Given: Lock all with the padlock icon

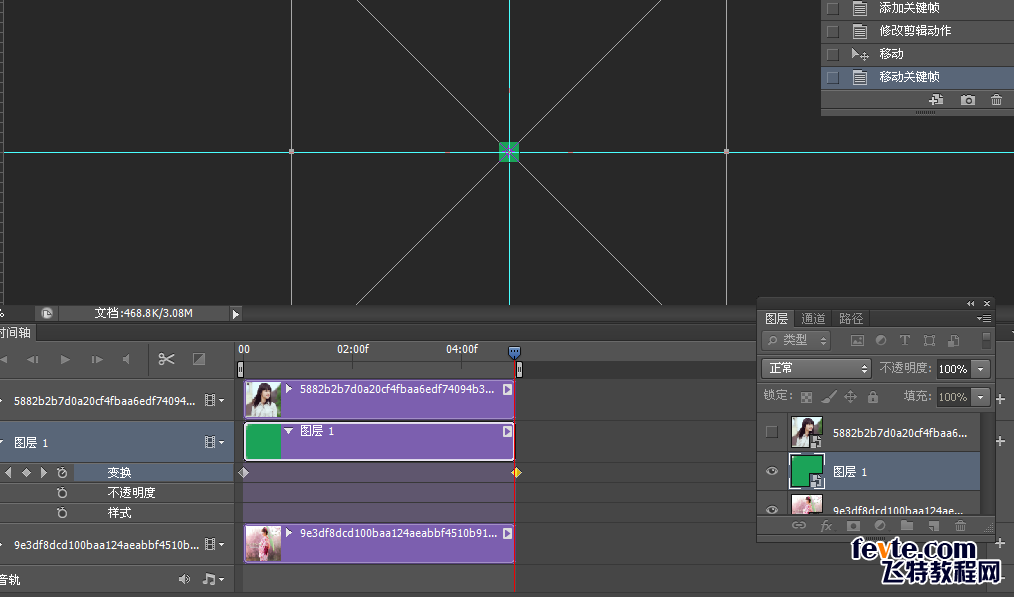Looking at the screenshot, I should [x=873, y=396].
